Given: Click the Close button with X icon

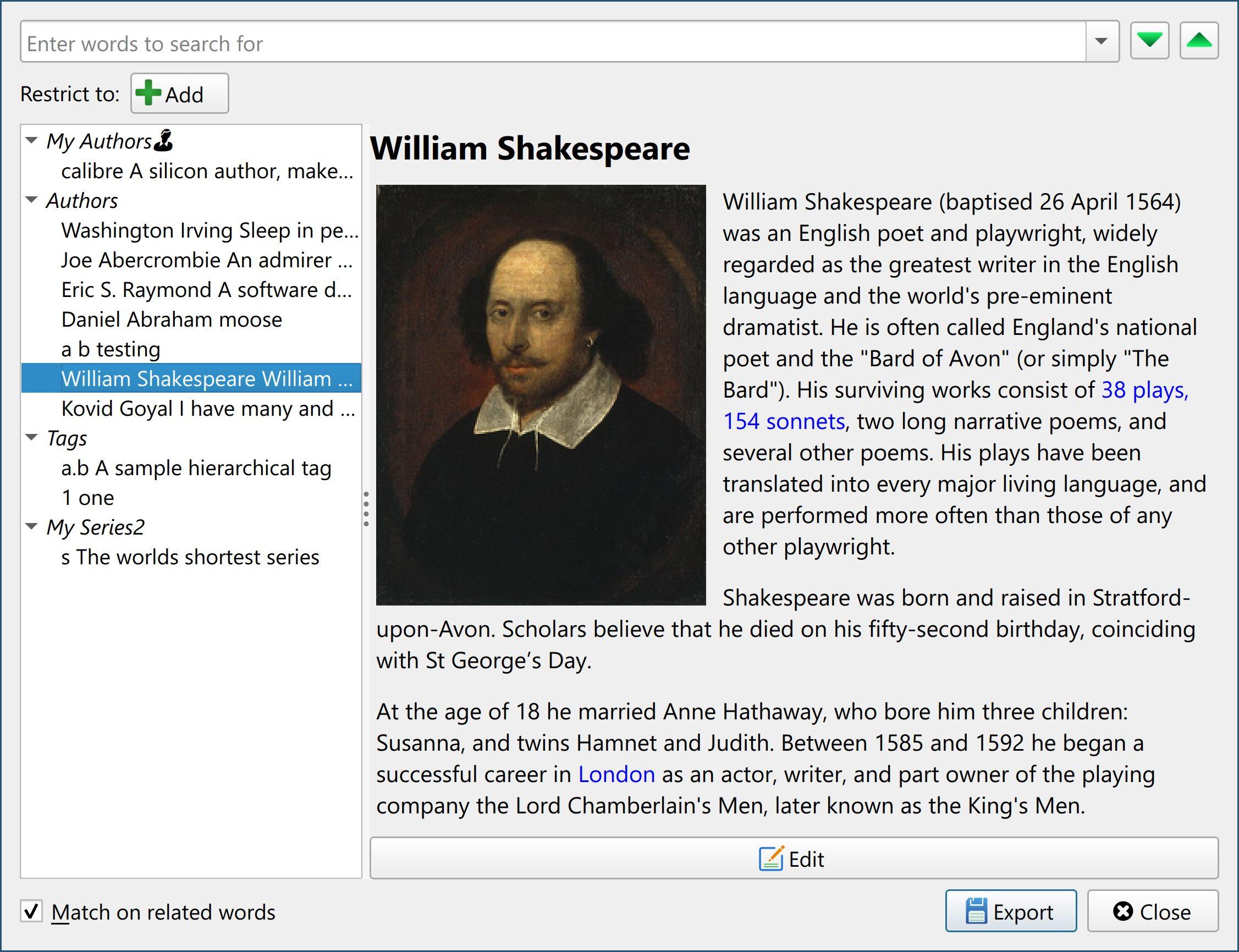Looking at the screenshot, I should tap(1152, 912).
